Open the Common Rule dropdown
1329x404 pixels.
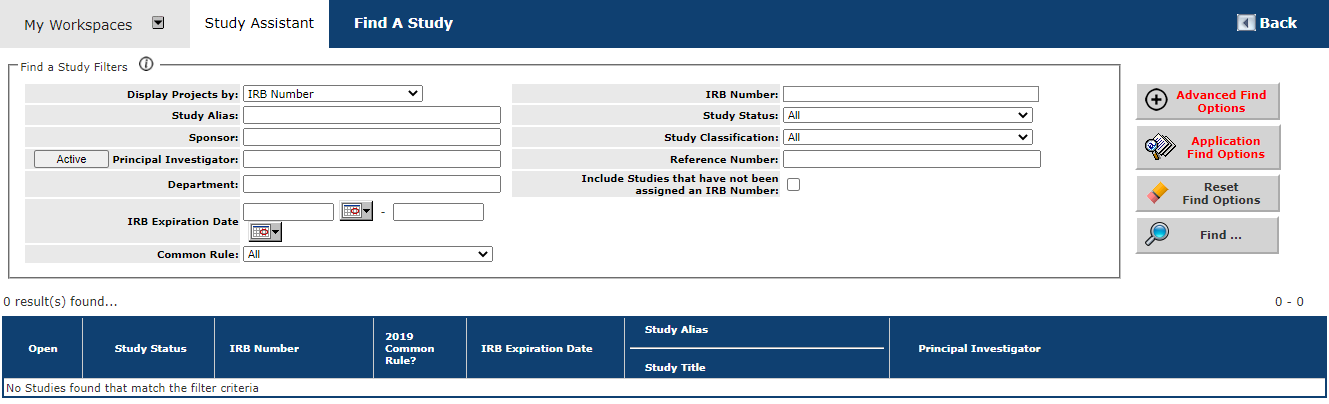point(368,254)
